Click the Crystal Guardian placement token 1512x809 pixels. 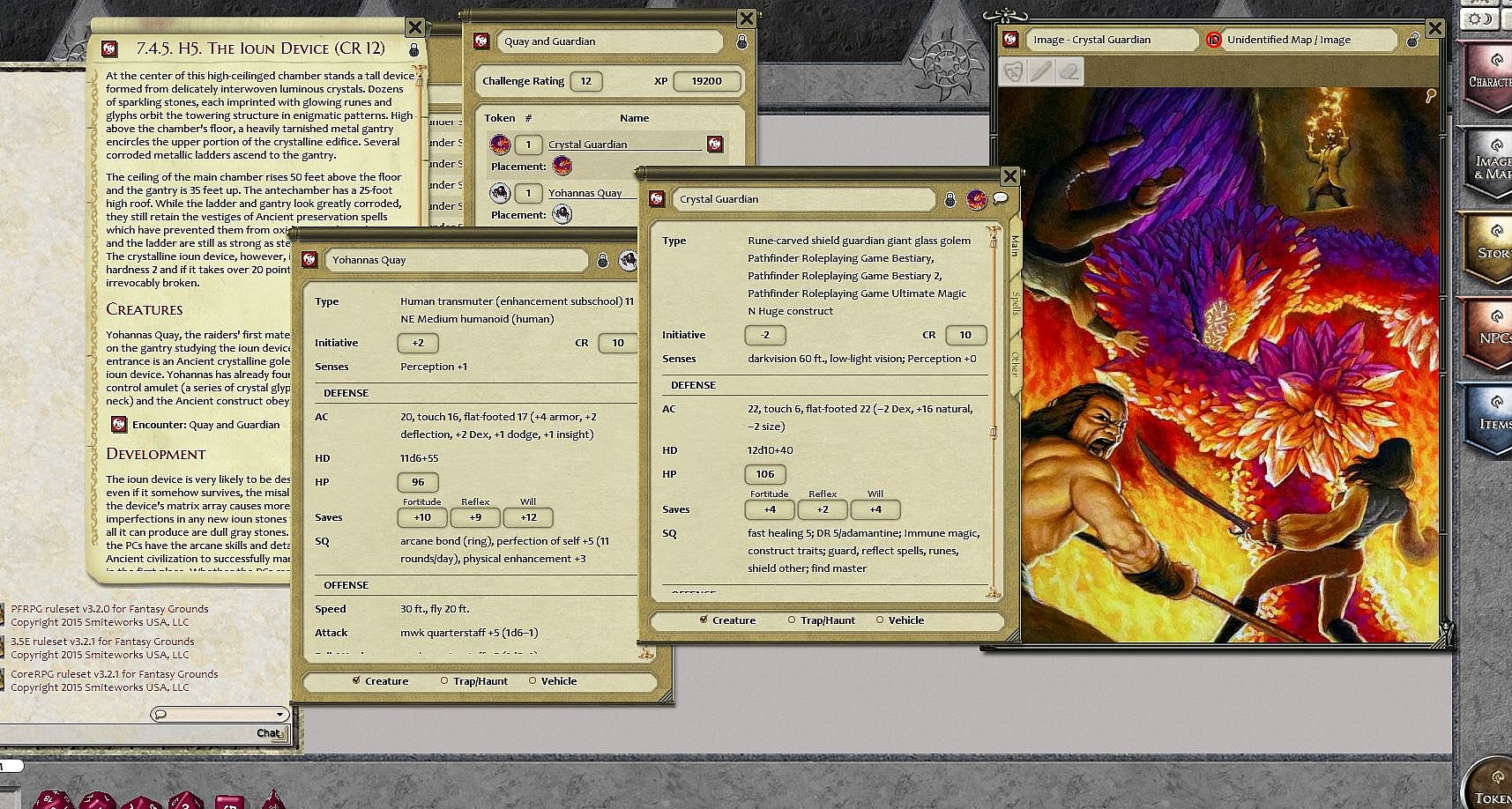[x=562, y=166]
